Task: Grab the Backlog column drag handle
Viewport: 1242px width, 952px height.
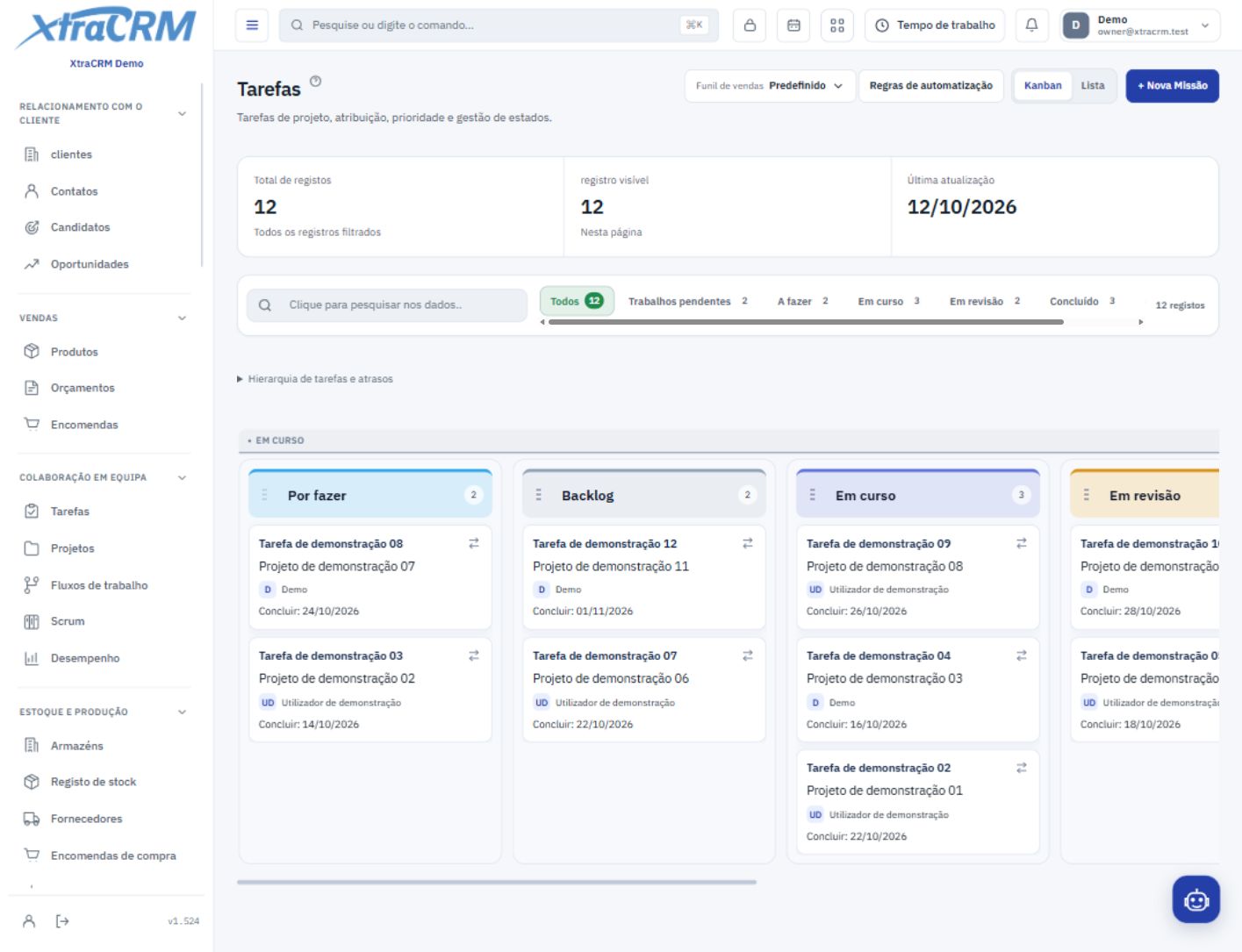Action: [539, 495]
